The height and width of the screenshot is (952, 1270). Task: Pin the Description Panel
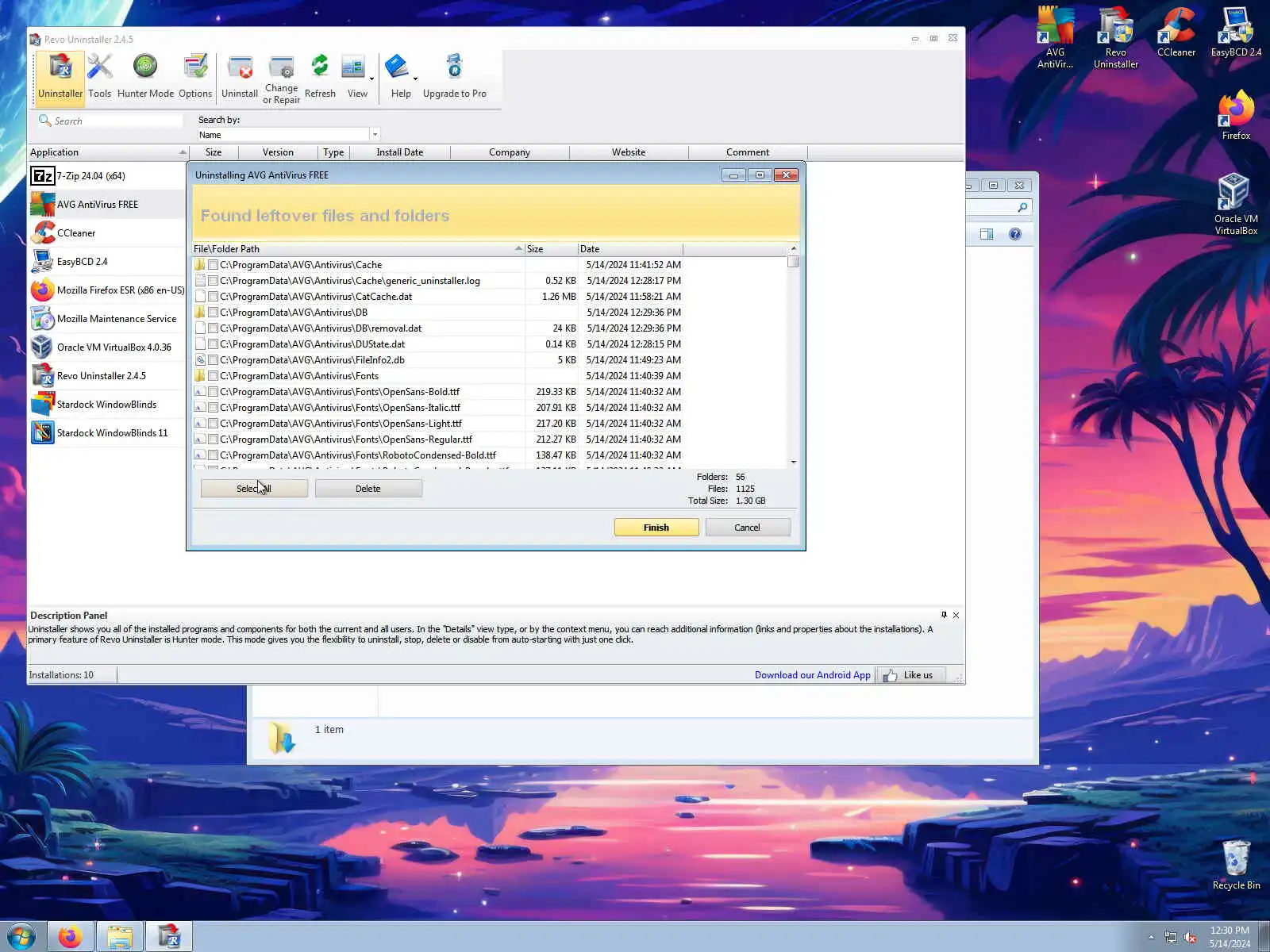pyautogui.click(x=944, y=615)
